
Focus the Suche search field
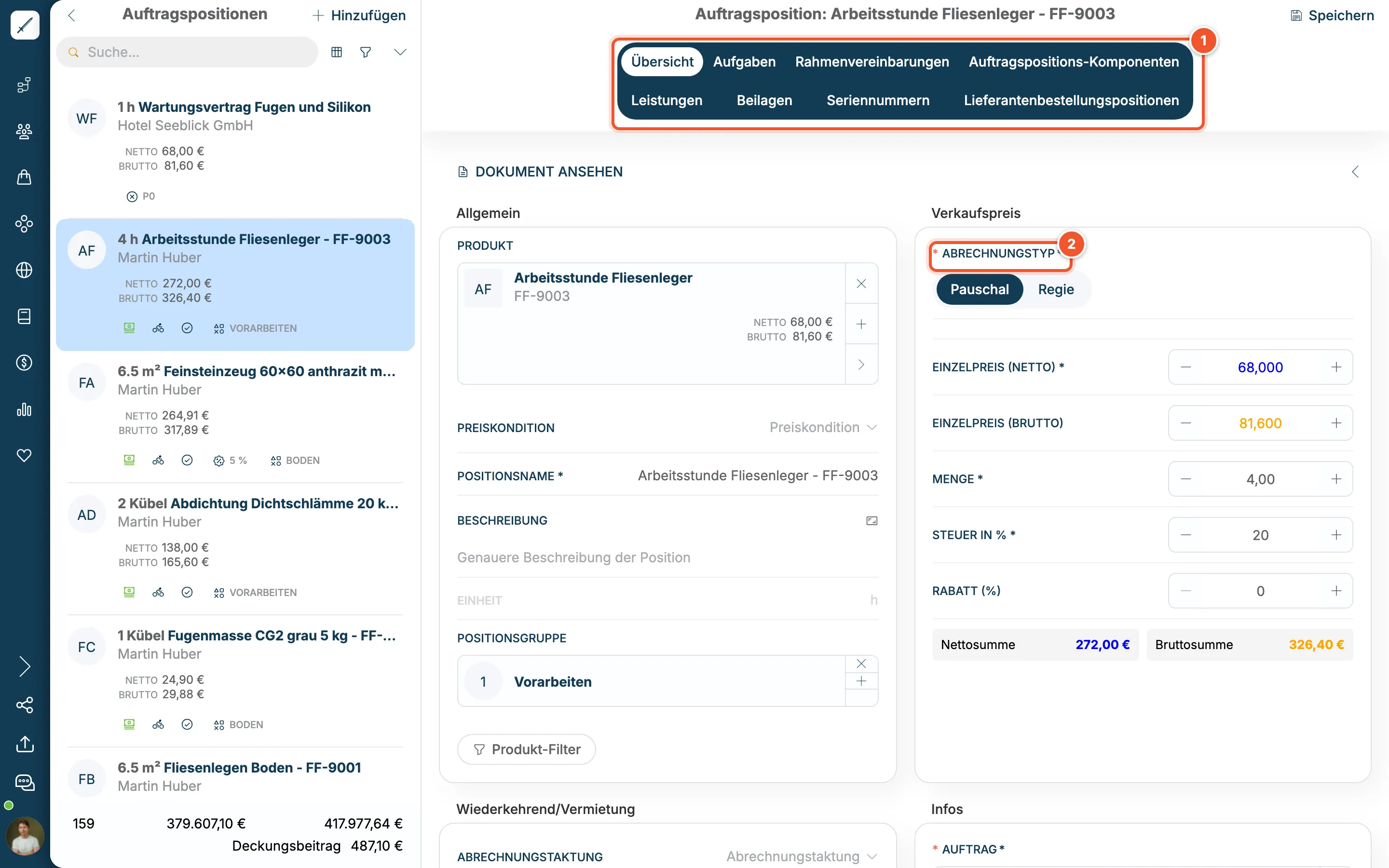click(187, 52)
